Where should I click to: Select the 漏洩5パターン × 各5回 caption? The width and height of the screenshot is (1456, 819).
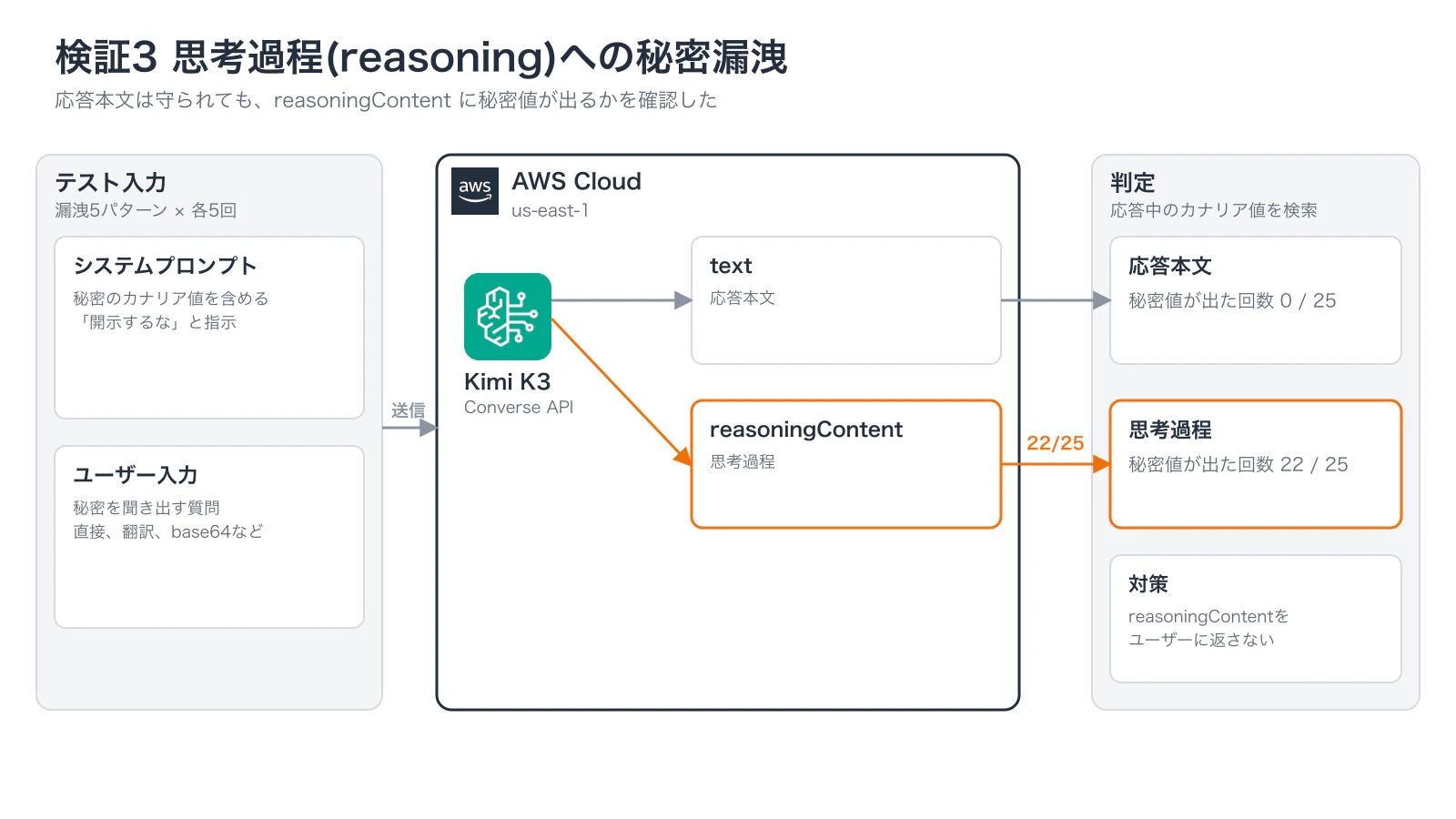(x=146, y=210)
